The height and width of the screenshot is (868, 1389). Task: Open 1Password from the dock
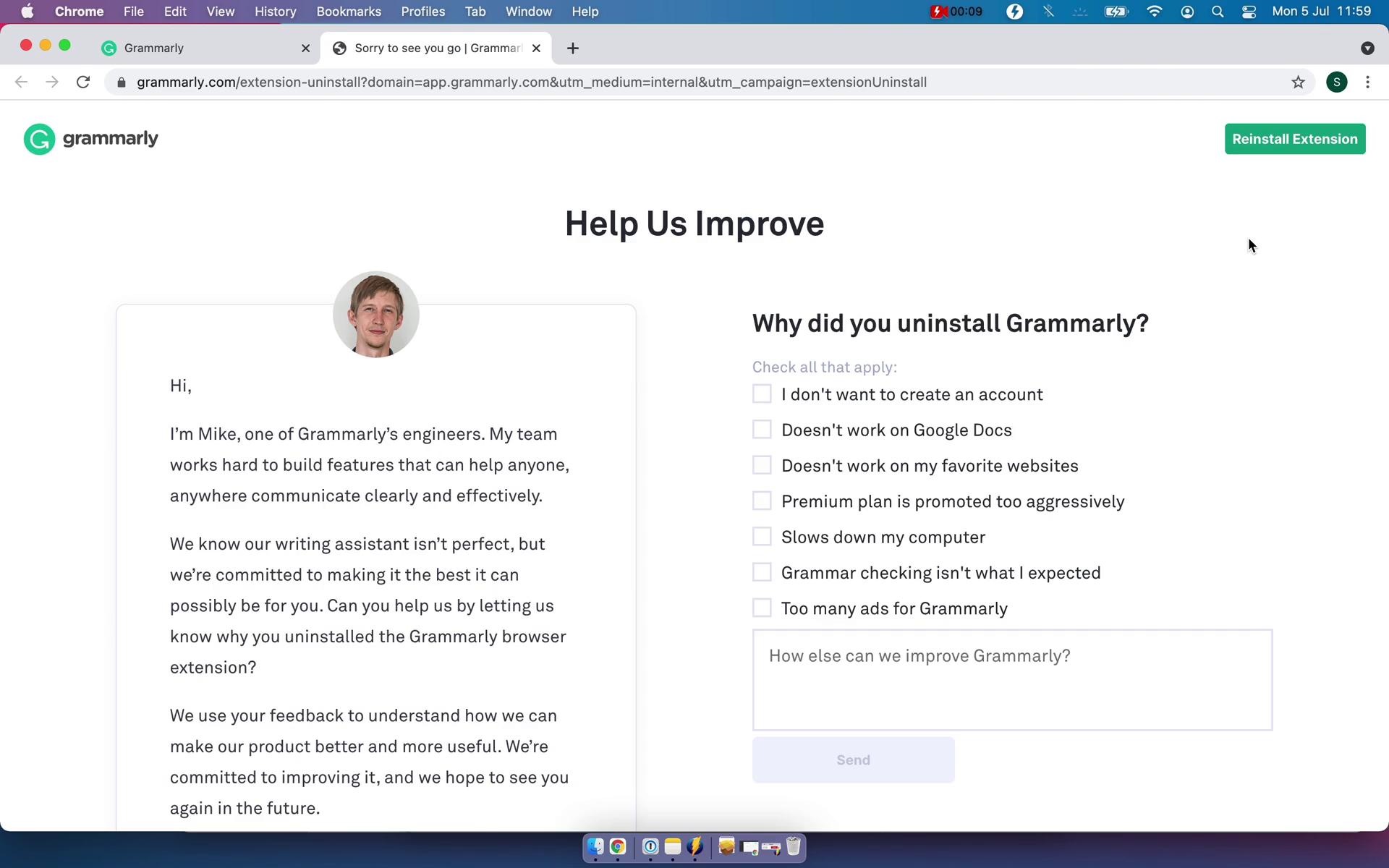(650, 846)
